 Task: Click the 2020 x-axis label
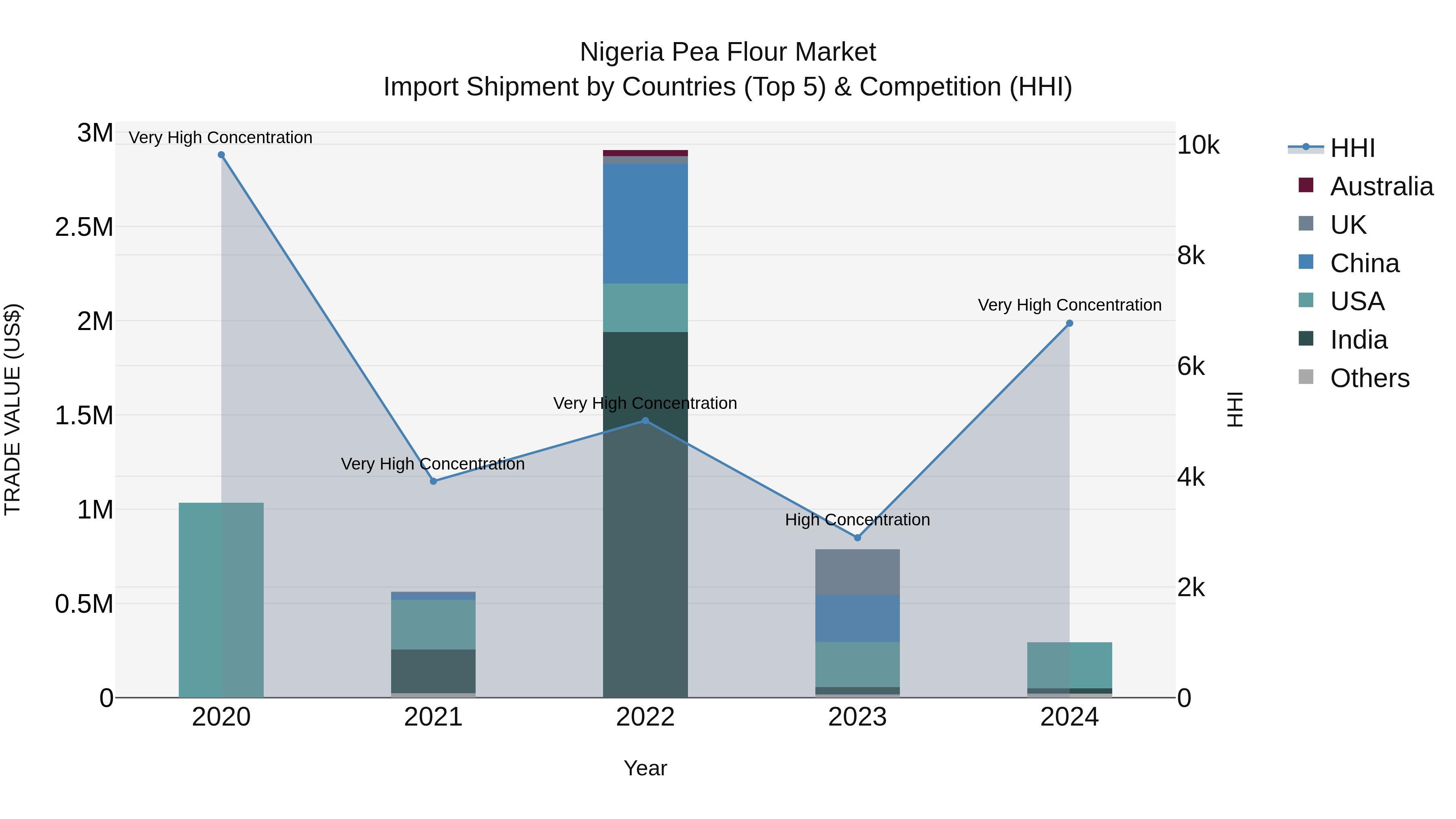(x=221, y=717)
